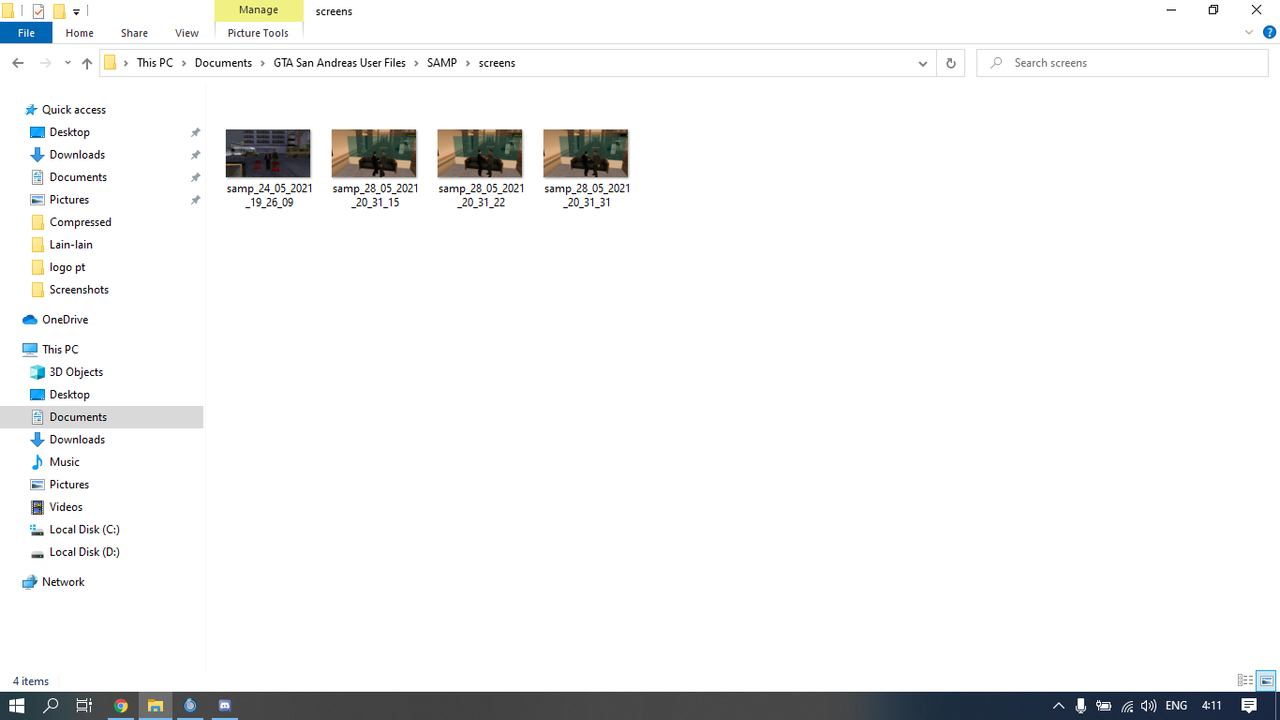Open the address bar history dropdown

pyautogui.click(x=922, y=63)
